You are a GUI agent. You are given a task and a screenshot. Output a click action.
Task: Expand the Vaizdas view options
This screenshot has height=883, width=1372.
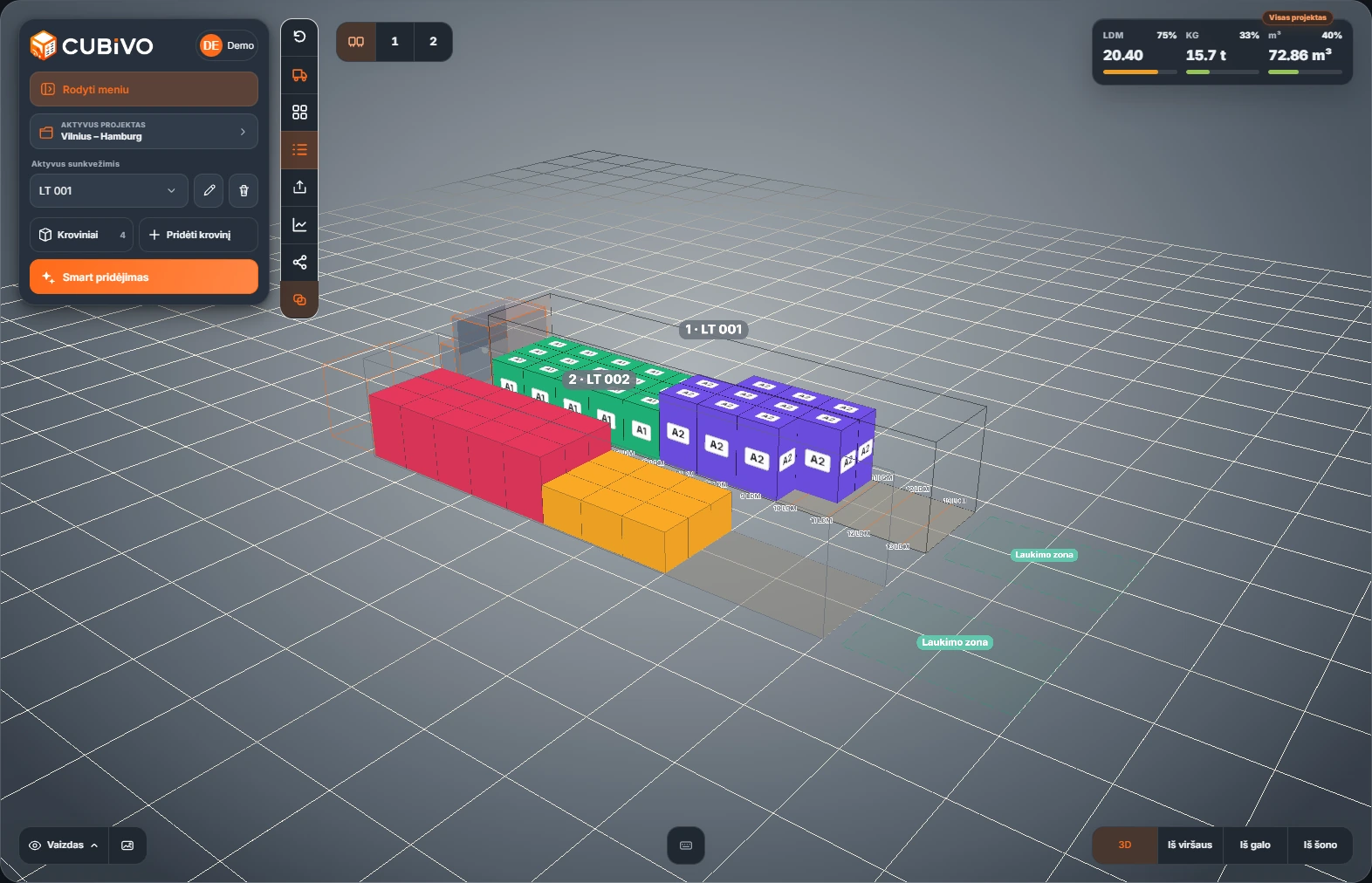(x=64, y=845)
